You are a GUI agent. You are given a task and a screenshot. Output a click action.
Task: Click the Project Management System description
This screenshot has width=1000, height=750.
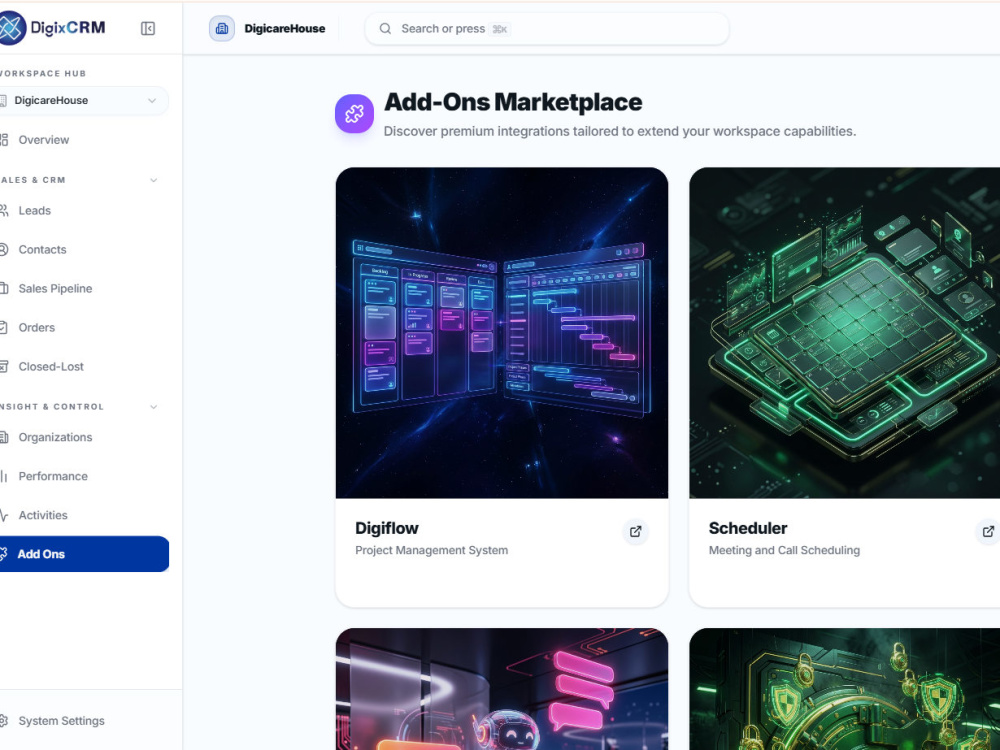[x=432, y=550]
